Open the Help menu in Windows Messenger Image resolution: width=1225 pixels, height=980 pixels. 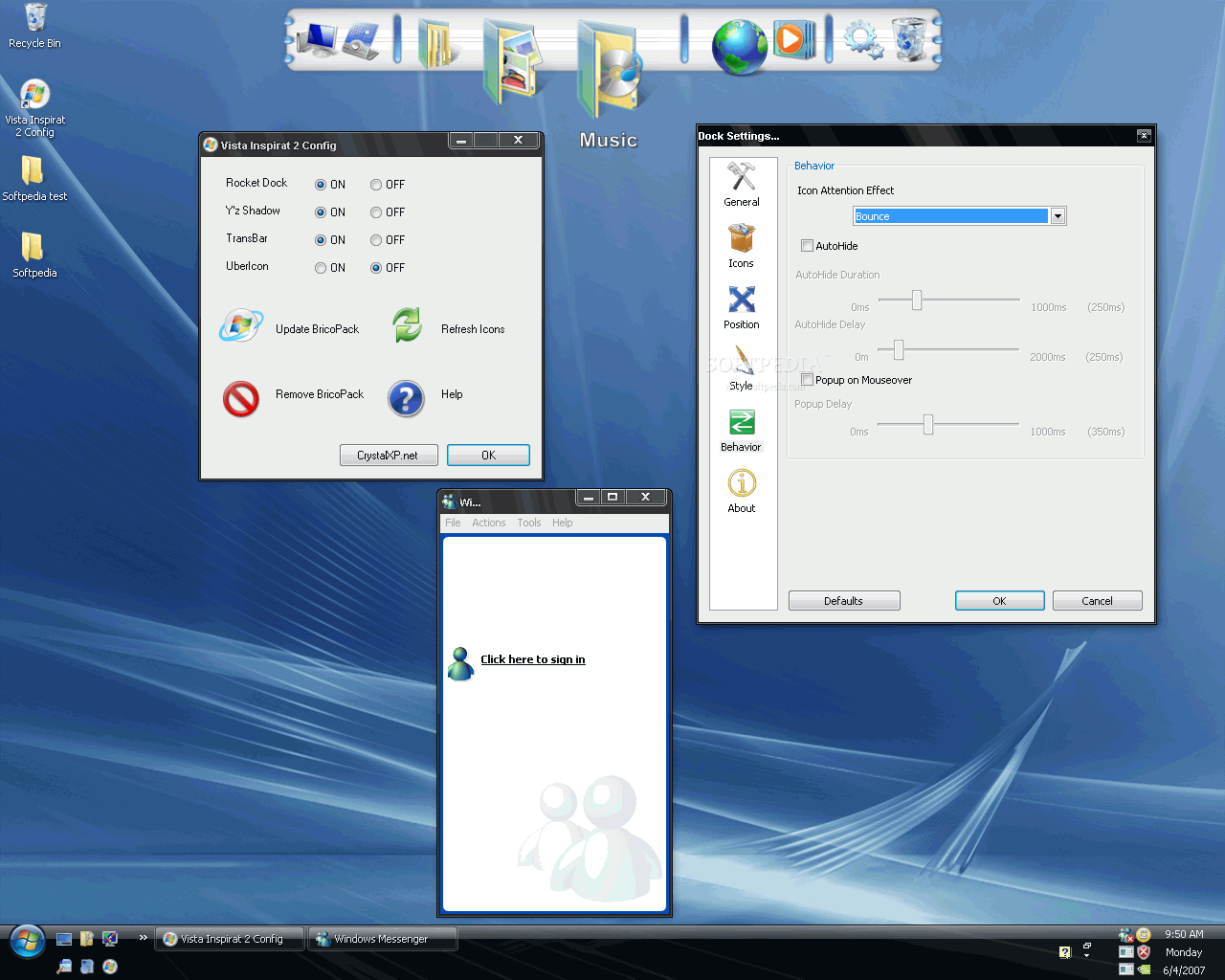563,523
